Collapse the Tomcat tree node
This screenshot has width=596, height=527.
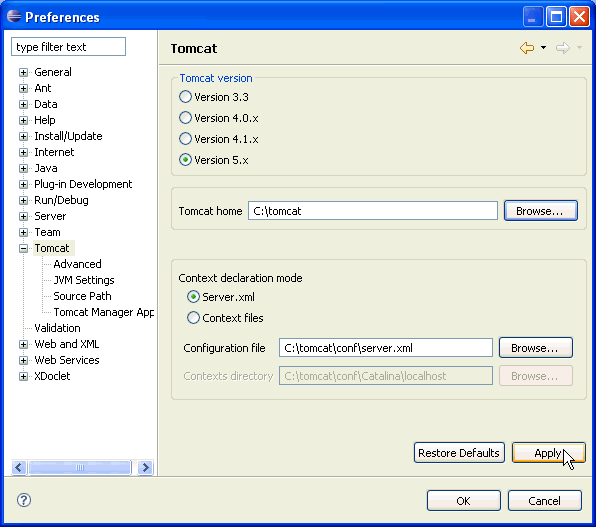[x=24, y=248]
